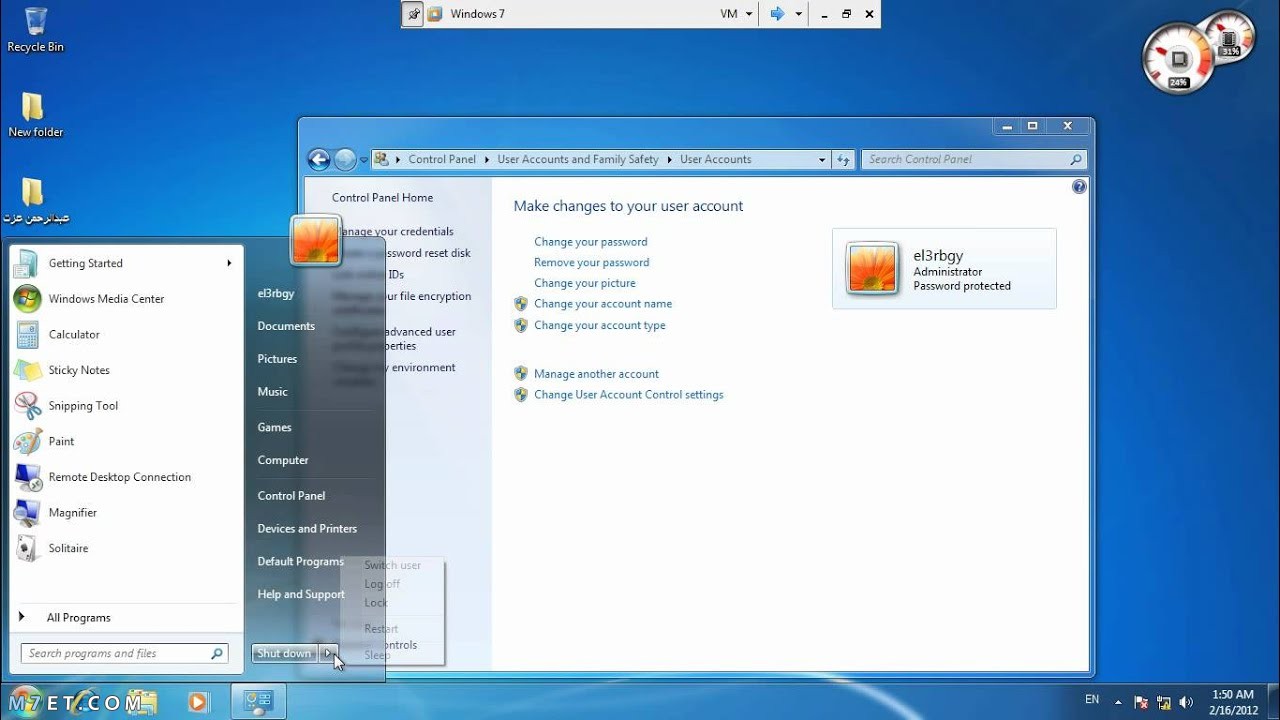Choose Switch user in shutdown menu
Screen dimensions: 1280x720
[x=392, y=566]
